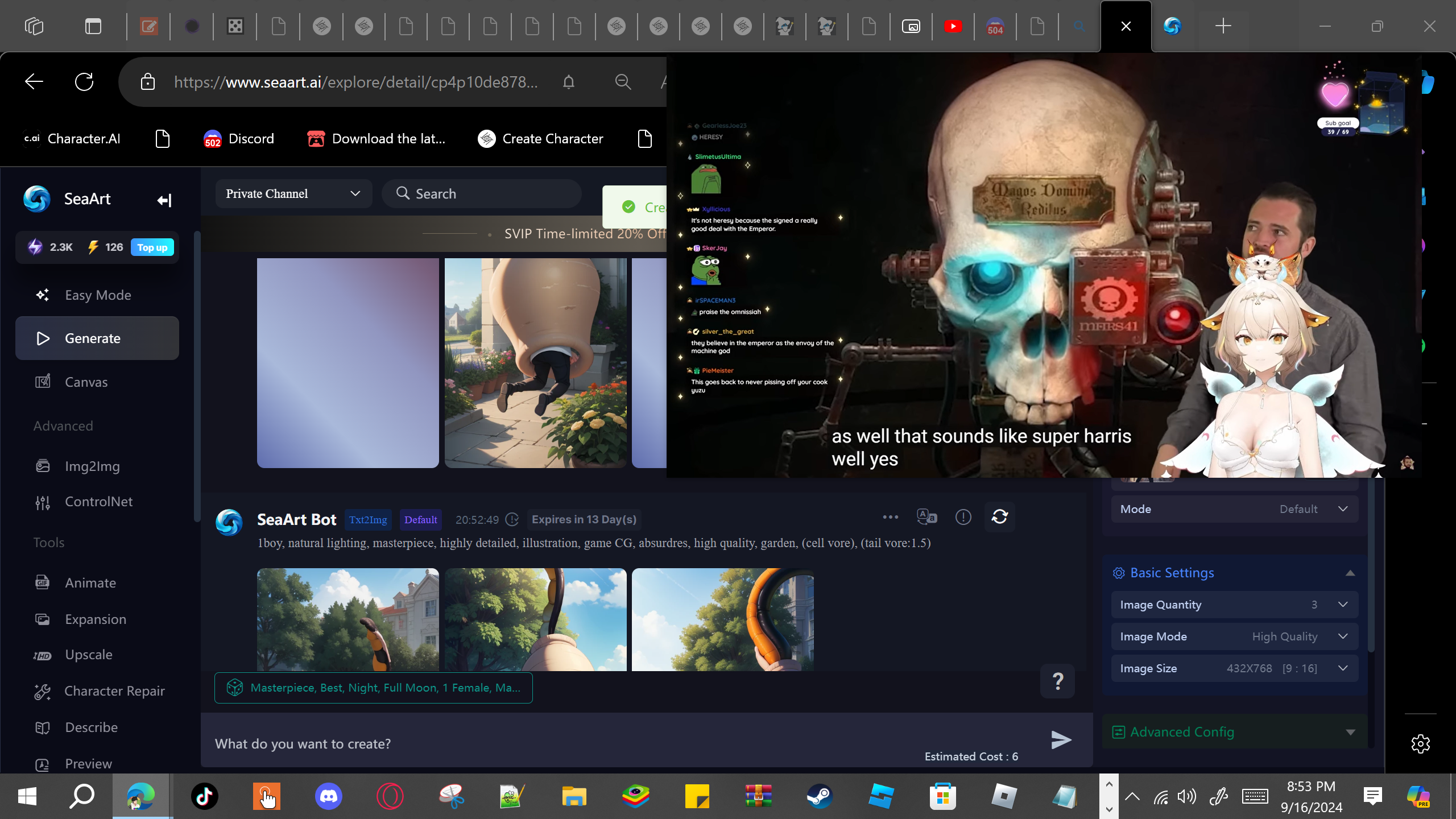Collapse the SeaArt sidebar with arrow icon

164,200
